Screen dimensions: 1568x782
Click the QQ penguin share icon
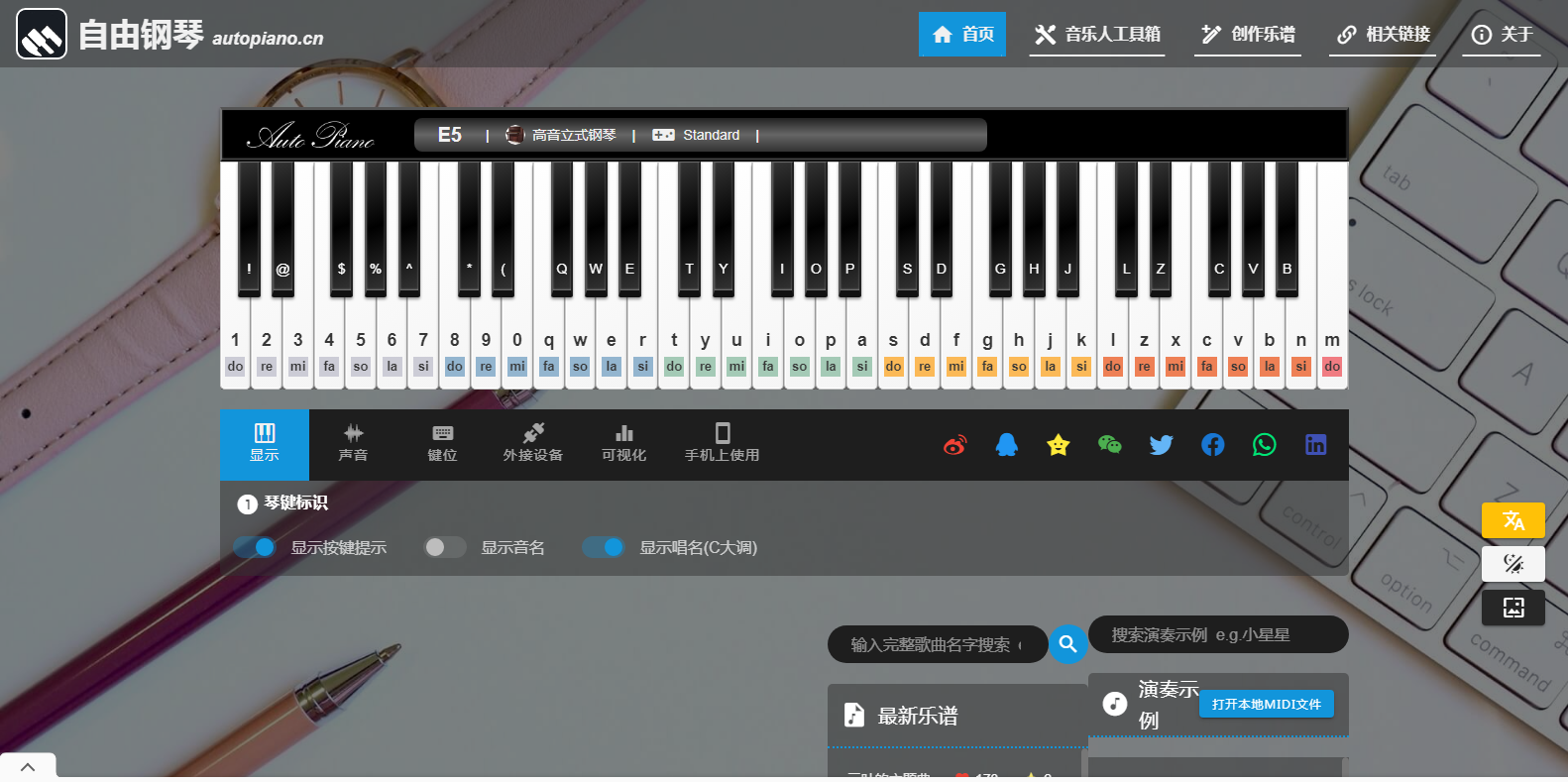[x=1006, y=445]
